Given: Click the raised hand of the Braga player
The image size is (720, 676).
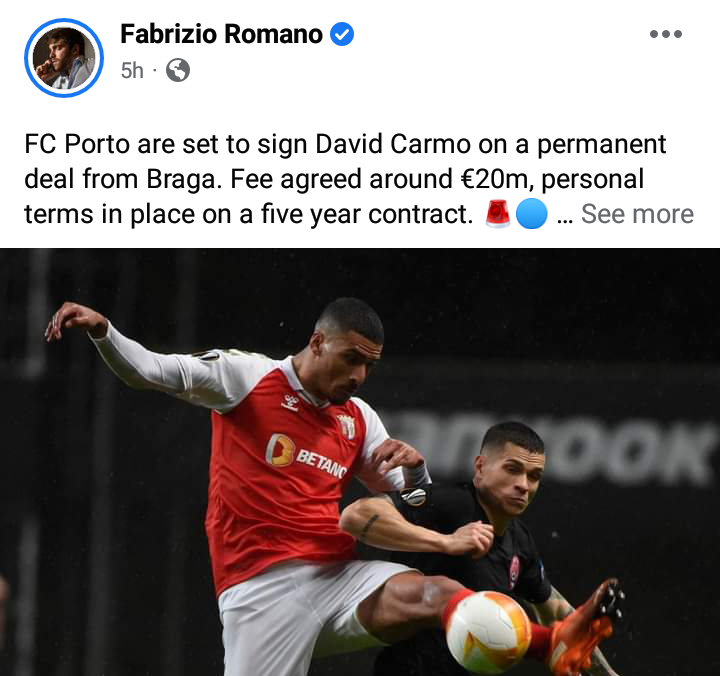Looking at the screenshot, I should [73, 321].
